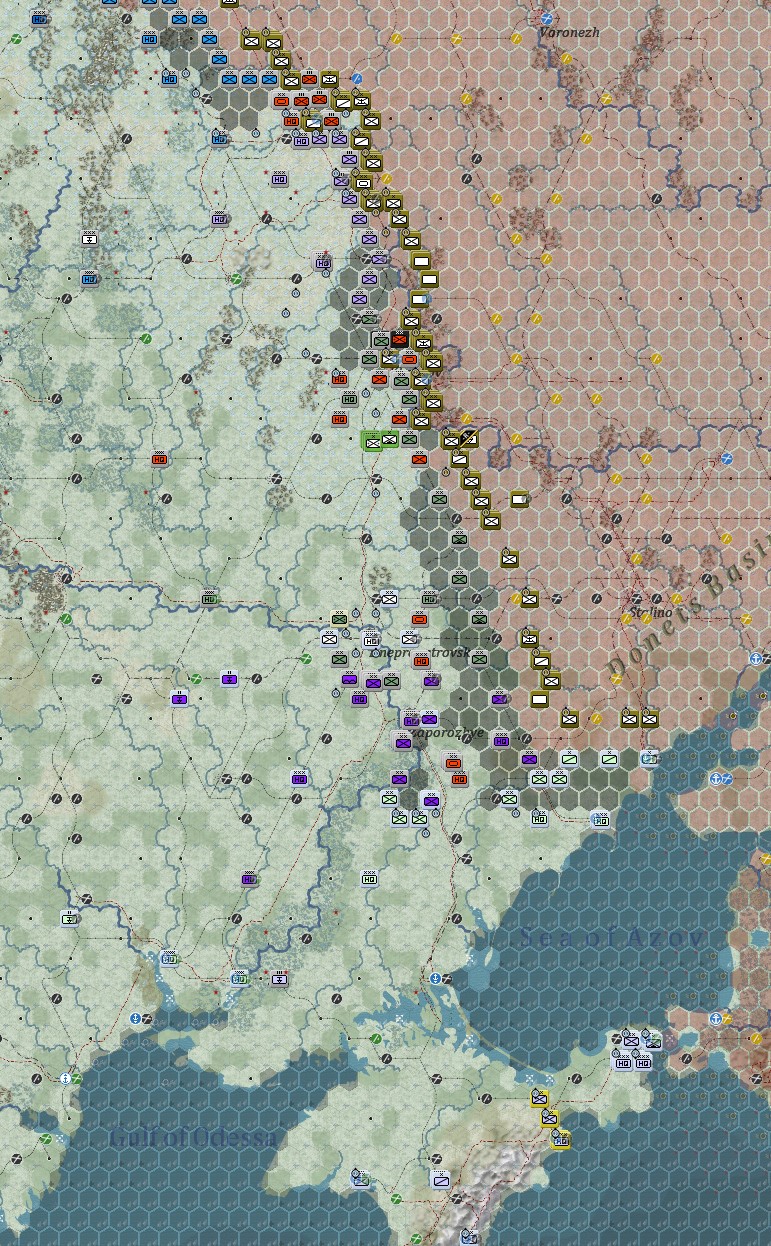Image resolution: width=771 pixels, height=1246 pixels.
Task: Select the red-on-black armor counter in the front line
Action: [x=400, y=339]
